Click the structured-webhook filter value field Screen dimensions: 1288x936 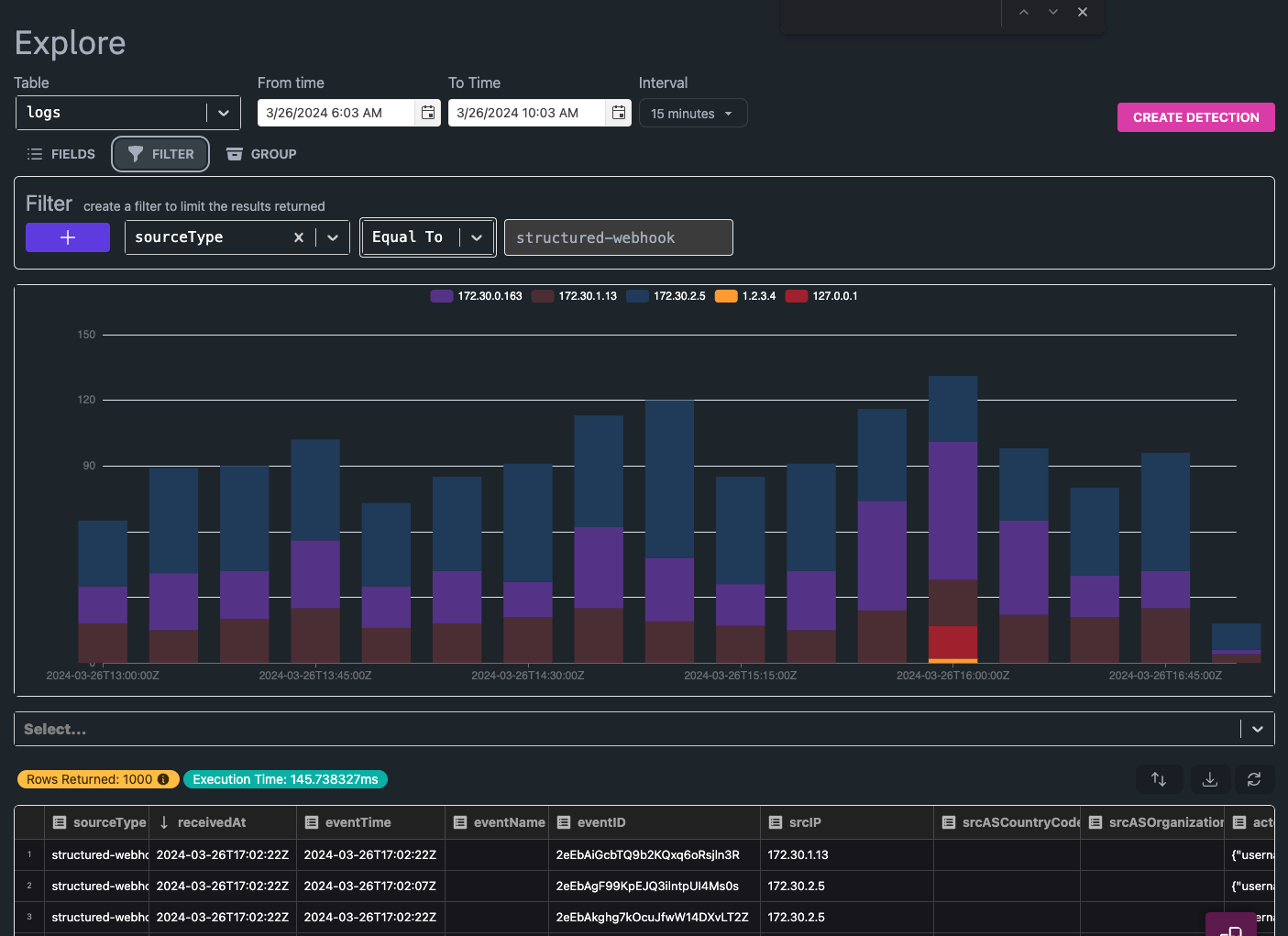(618, 237)
